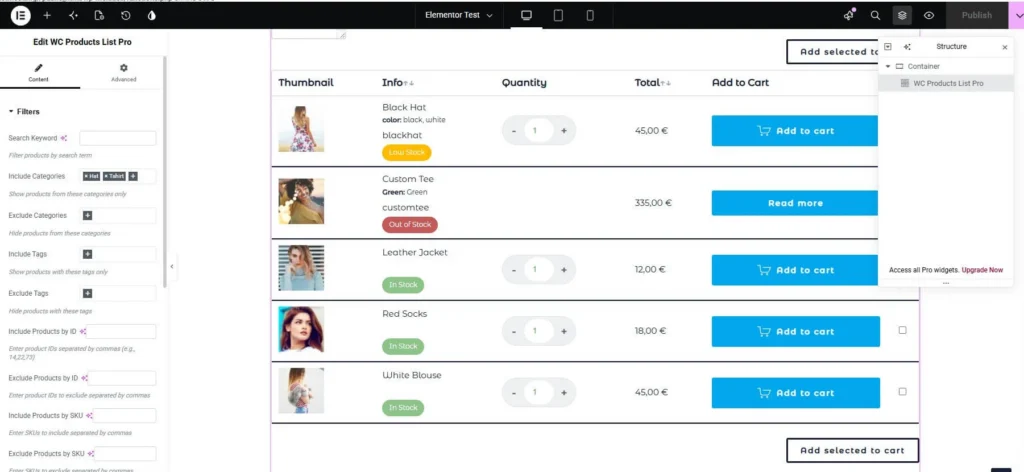
Task: Open the Elementor logo main menu
Action: (x=21, y=15)
